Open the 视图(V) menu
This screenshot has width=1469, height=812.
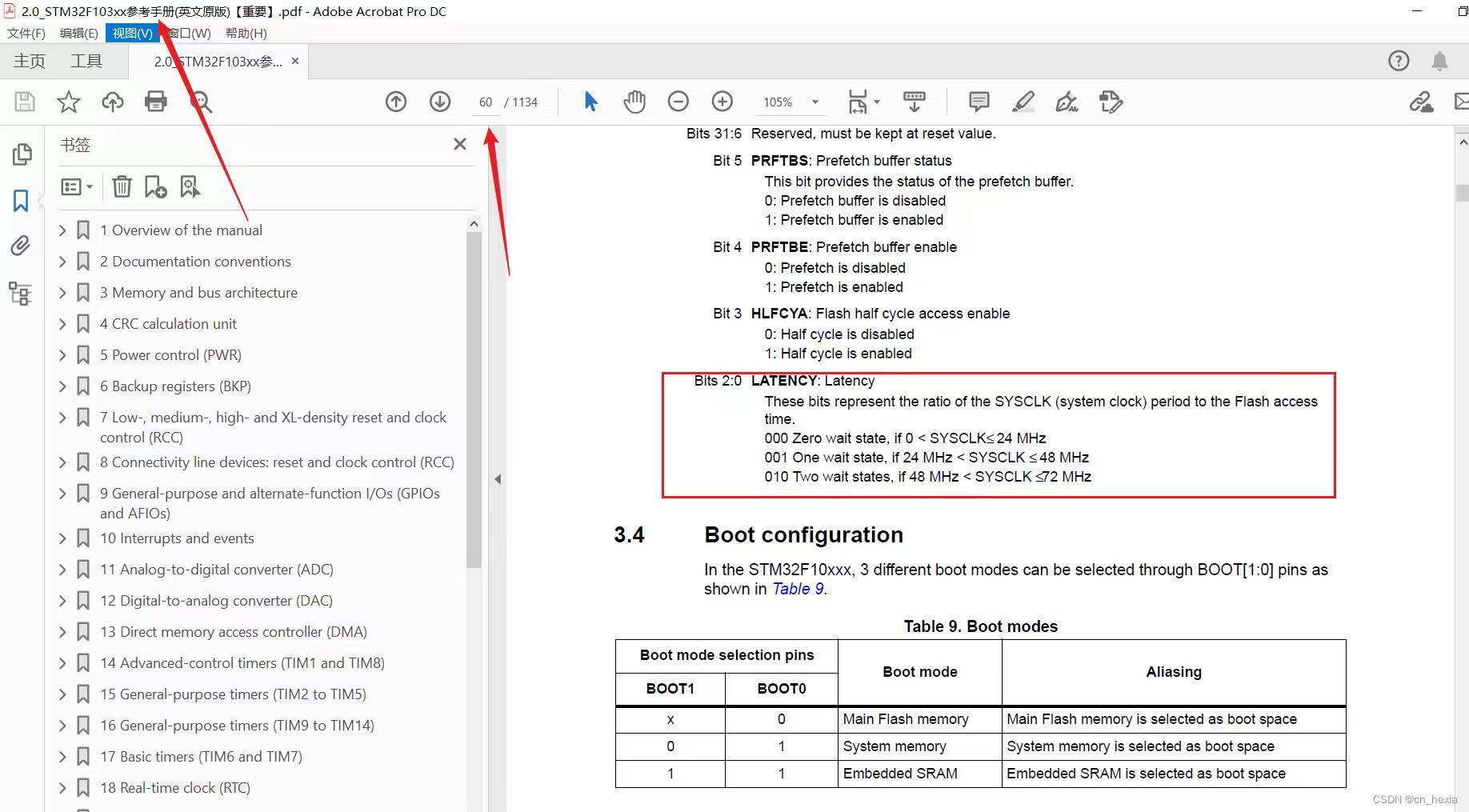[132, 33]
